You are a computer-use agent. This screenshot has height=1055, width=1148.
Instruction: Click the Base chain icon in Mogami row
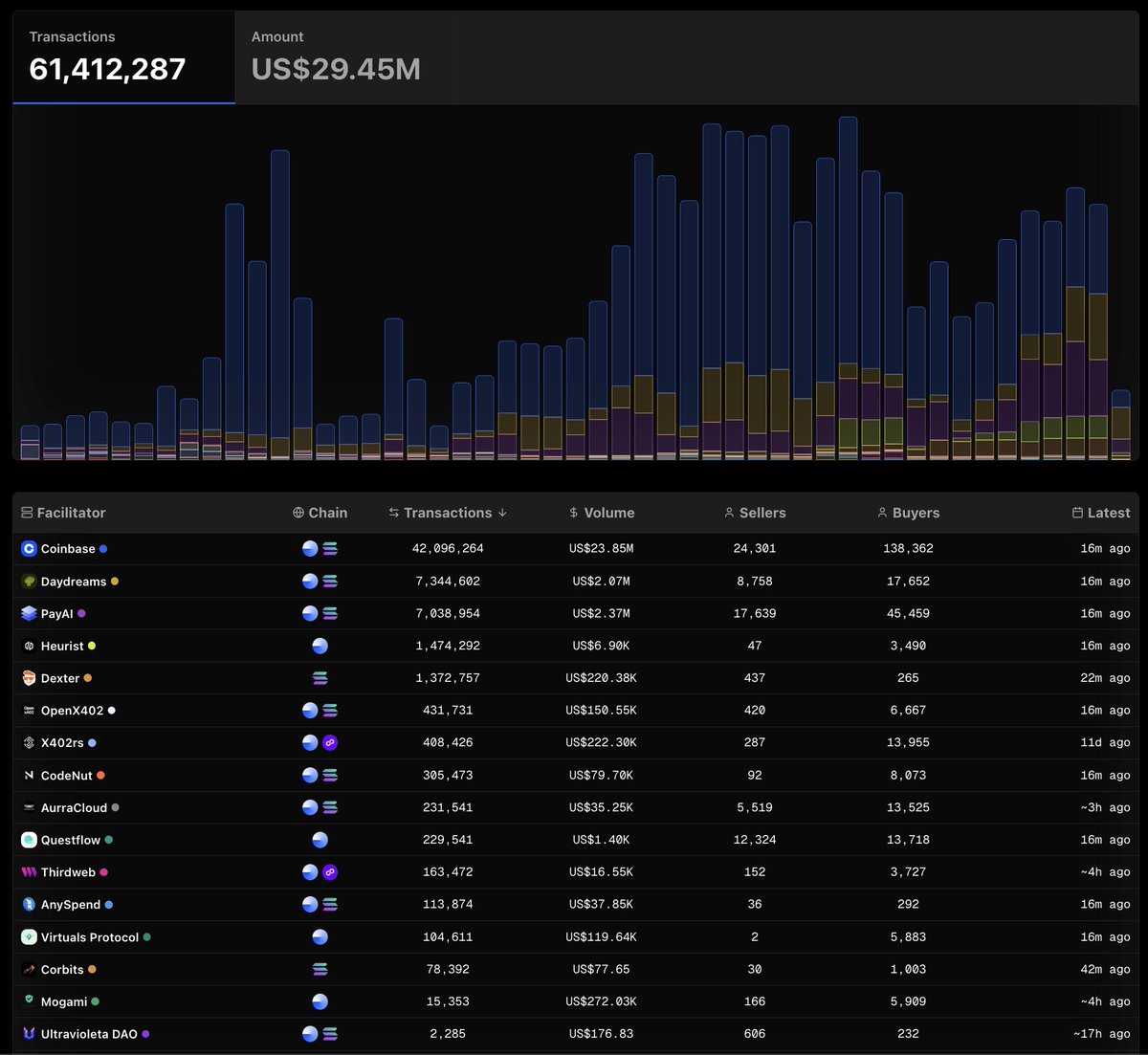tap(320, 1001)
